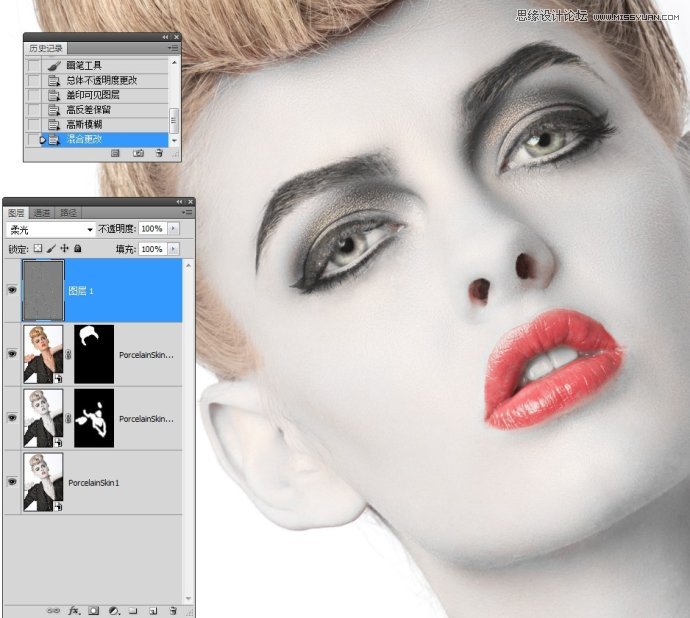The height and width of the screenshot is (618, 690).
Task: Click the add layer style fx icon
Action: (x=74, y=609)
